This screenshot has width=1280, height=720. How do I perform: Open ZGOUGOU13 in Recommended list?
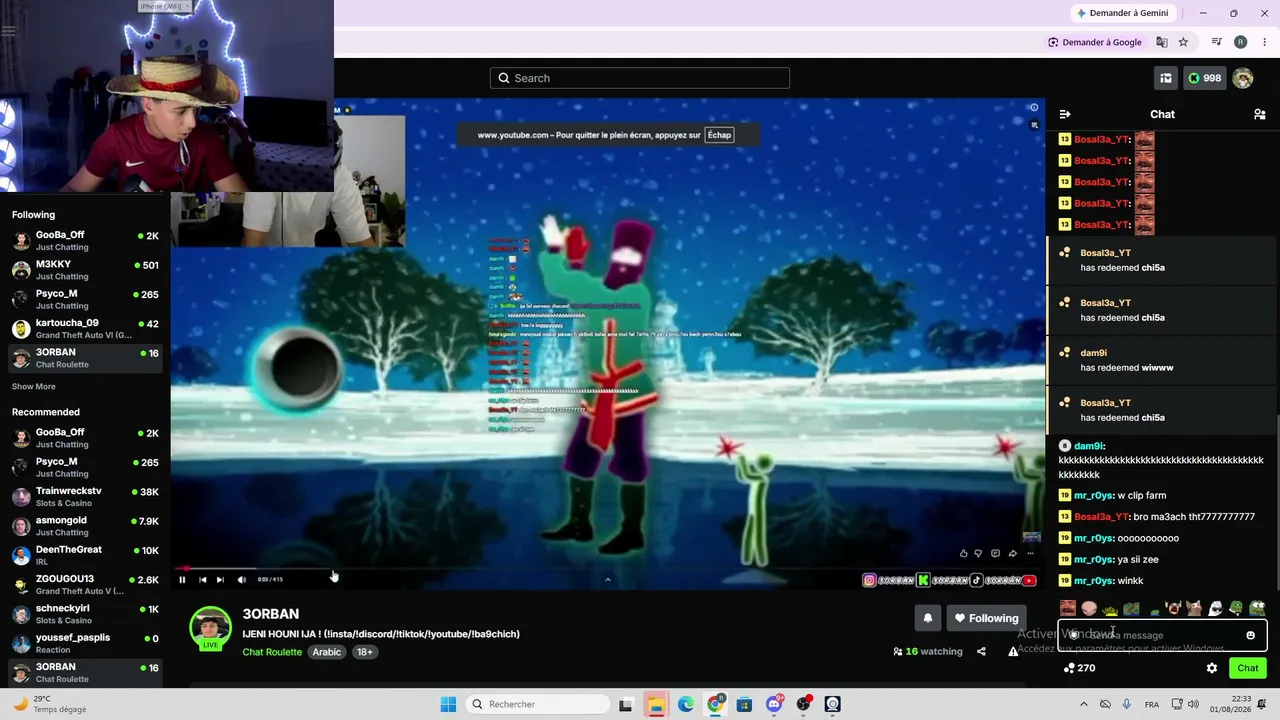coord(85,585)
